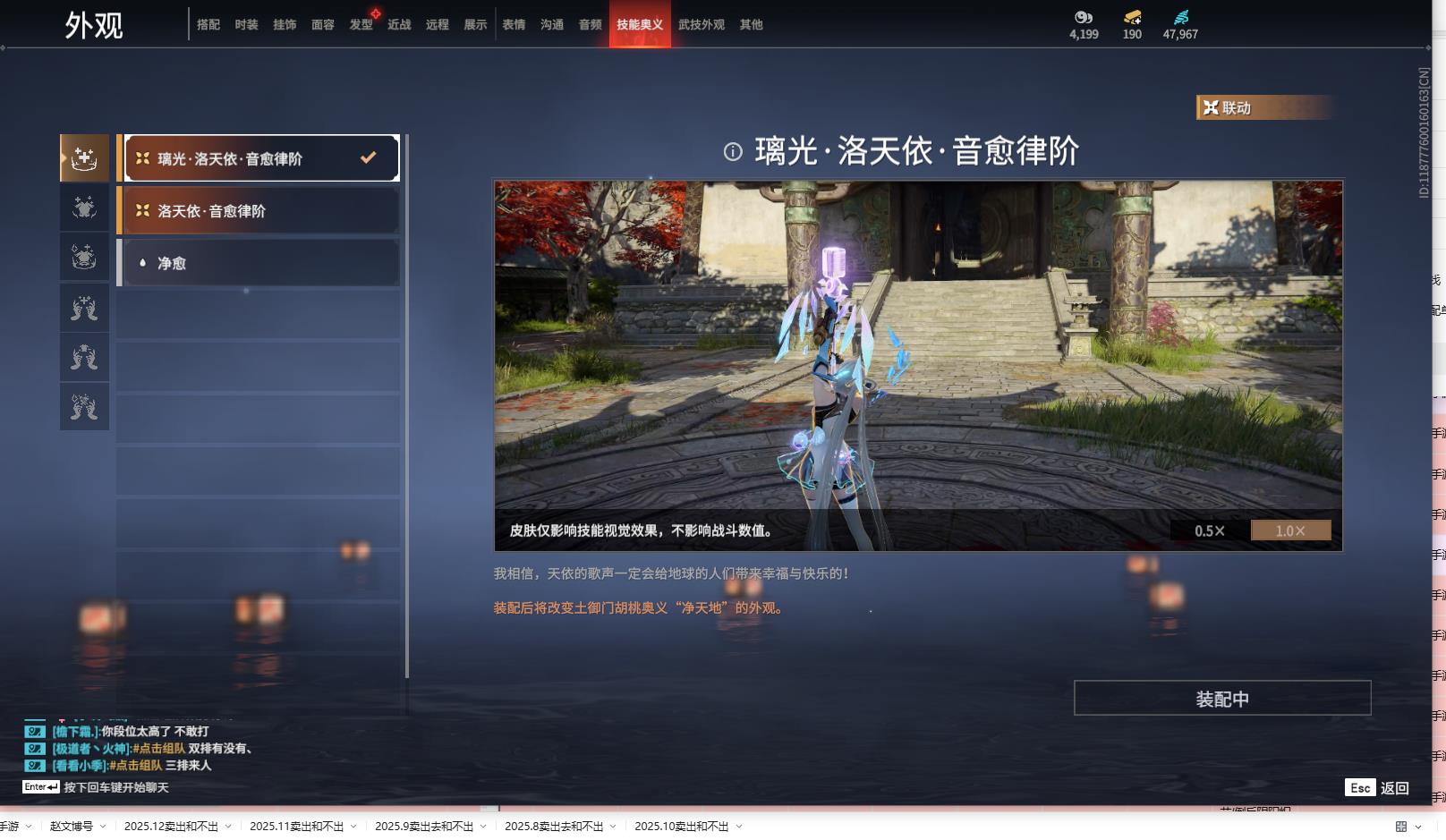Click Esc 返回 to go back
The image size is (1446, 840).
coord(1377,788)
